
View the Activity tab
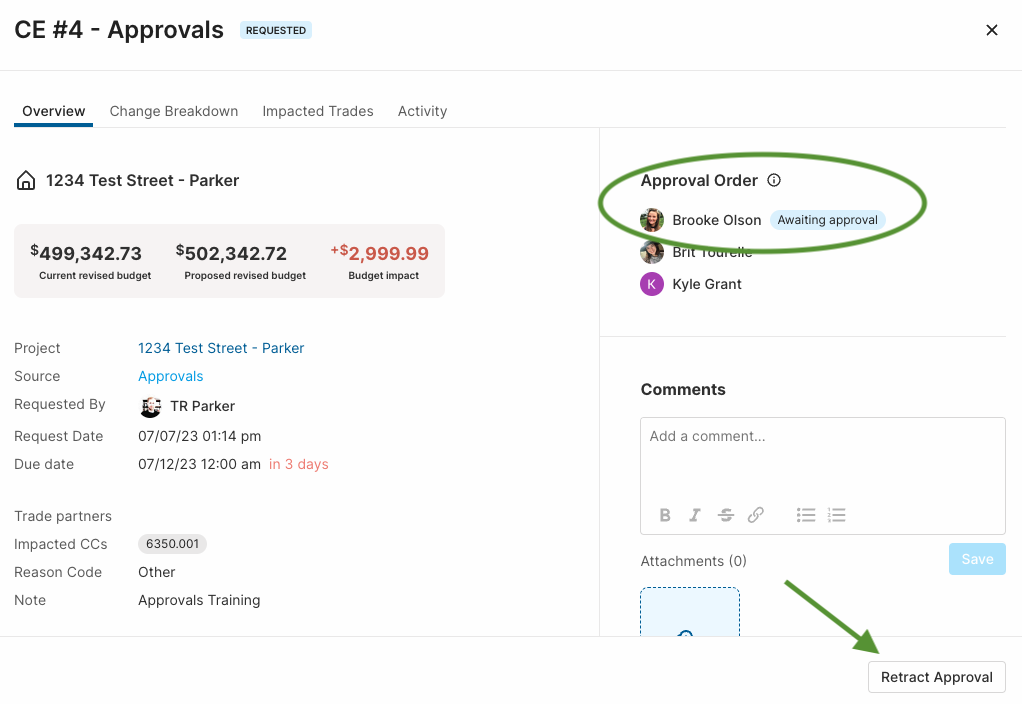tap(422, 111)
